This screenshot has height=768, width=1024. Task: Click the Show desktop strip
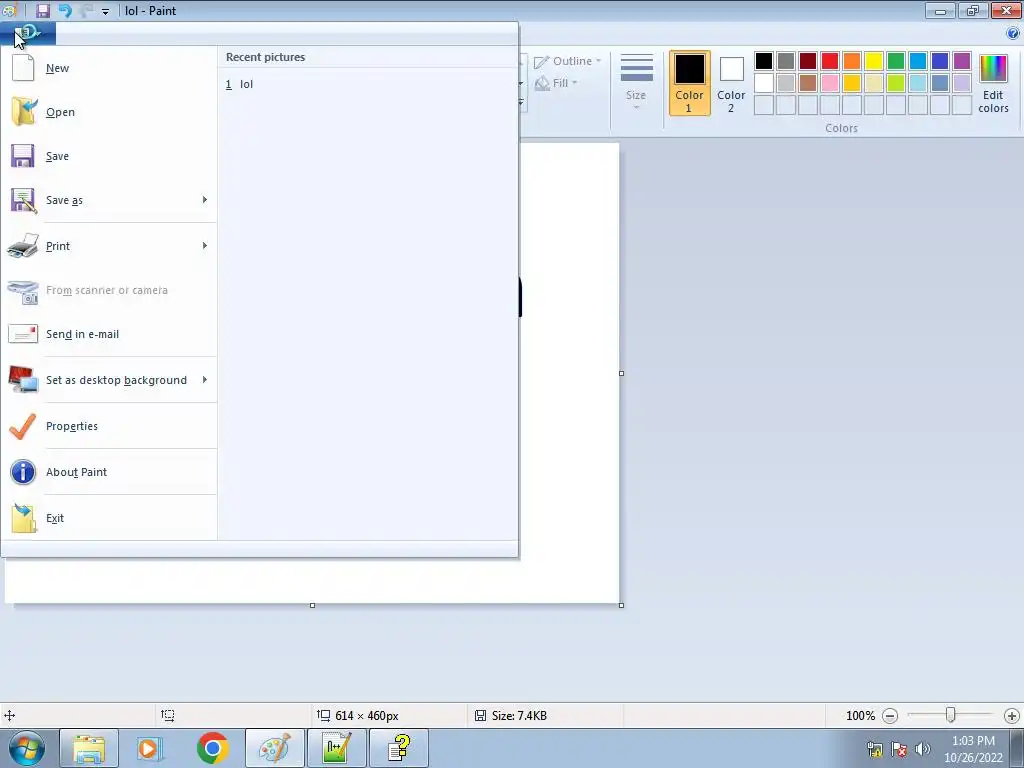(1017, 748)
